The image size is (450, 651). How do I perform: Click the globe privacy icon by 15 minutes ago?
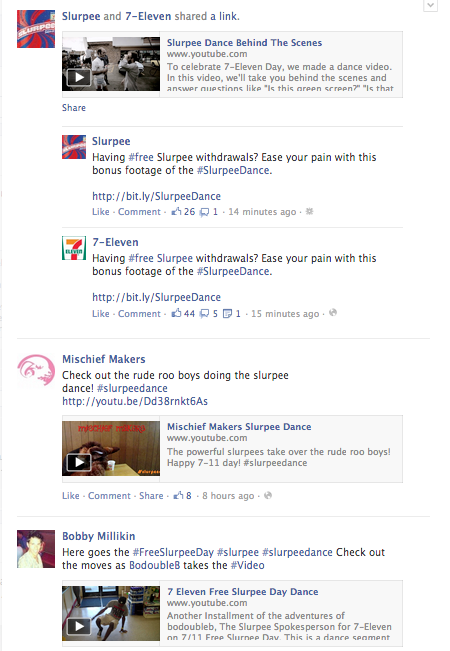(333, 313)
